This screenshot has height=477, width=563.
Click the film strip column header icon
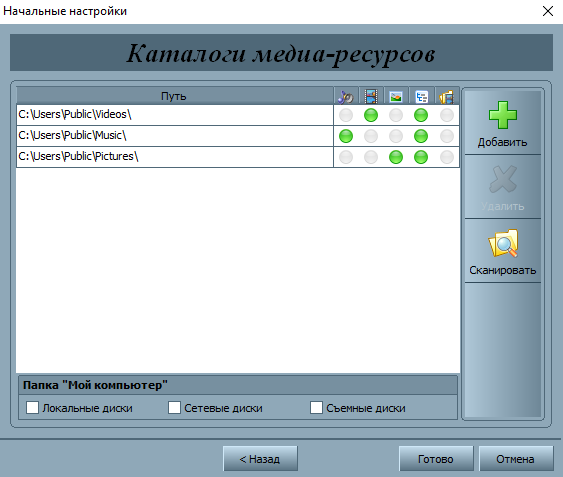point(371,97)
